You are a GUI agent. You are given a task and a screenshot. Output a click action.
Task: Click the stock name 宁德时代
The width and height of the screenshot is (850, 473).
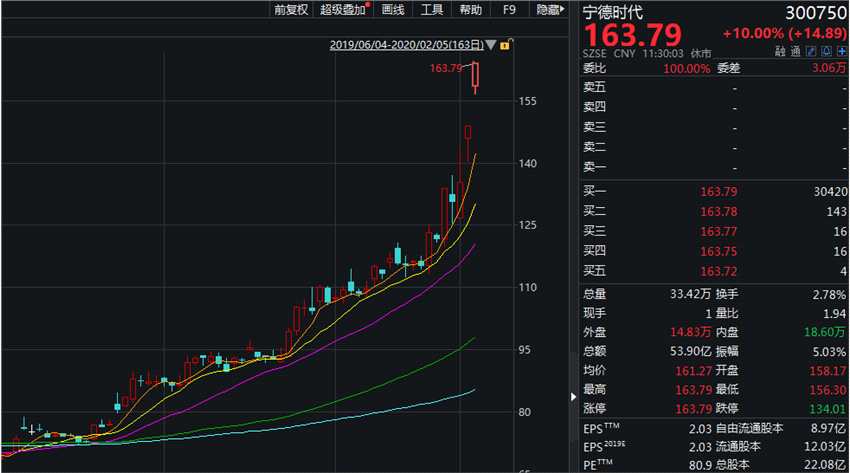[613, 12]
